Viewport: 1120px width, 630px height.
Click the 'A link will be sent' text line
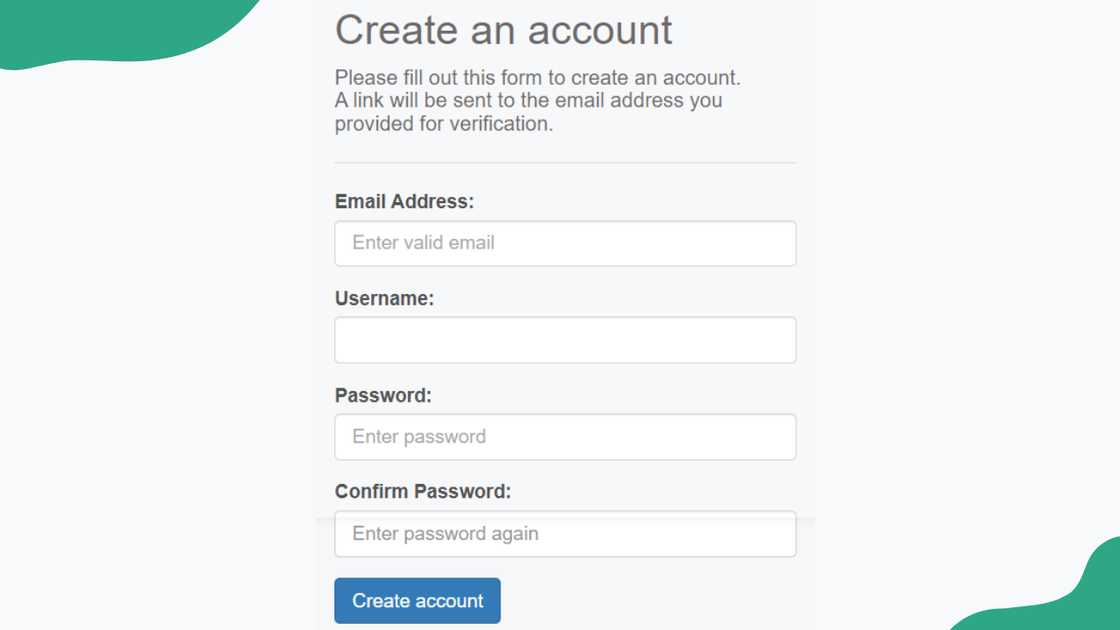click(x=528, y=100)
